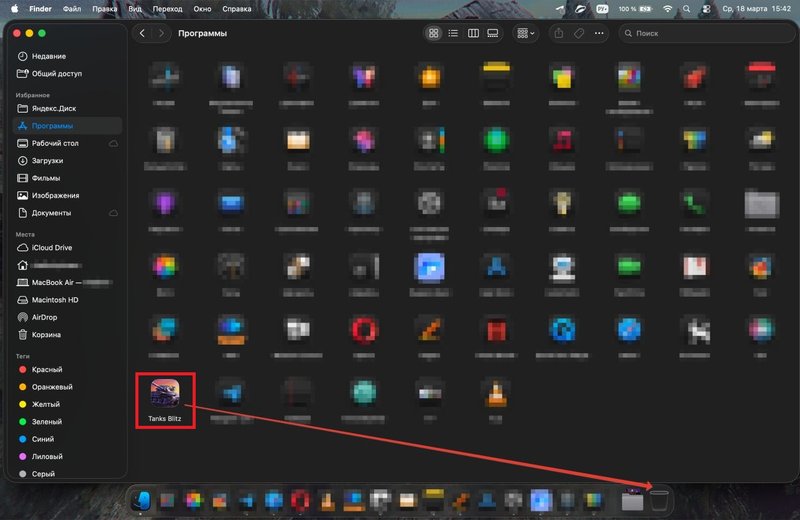Select Загрузки in the sidebar
The width and height of the screenshot is (800, 520).
47,161
